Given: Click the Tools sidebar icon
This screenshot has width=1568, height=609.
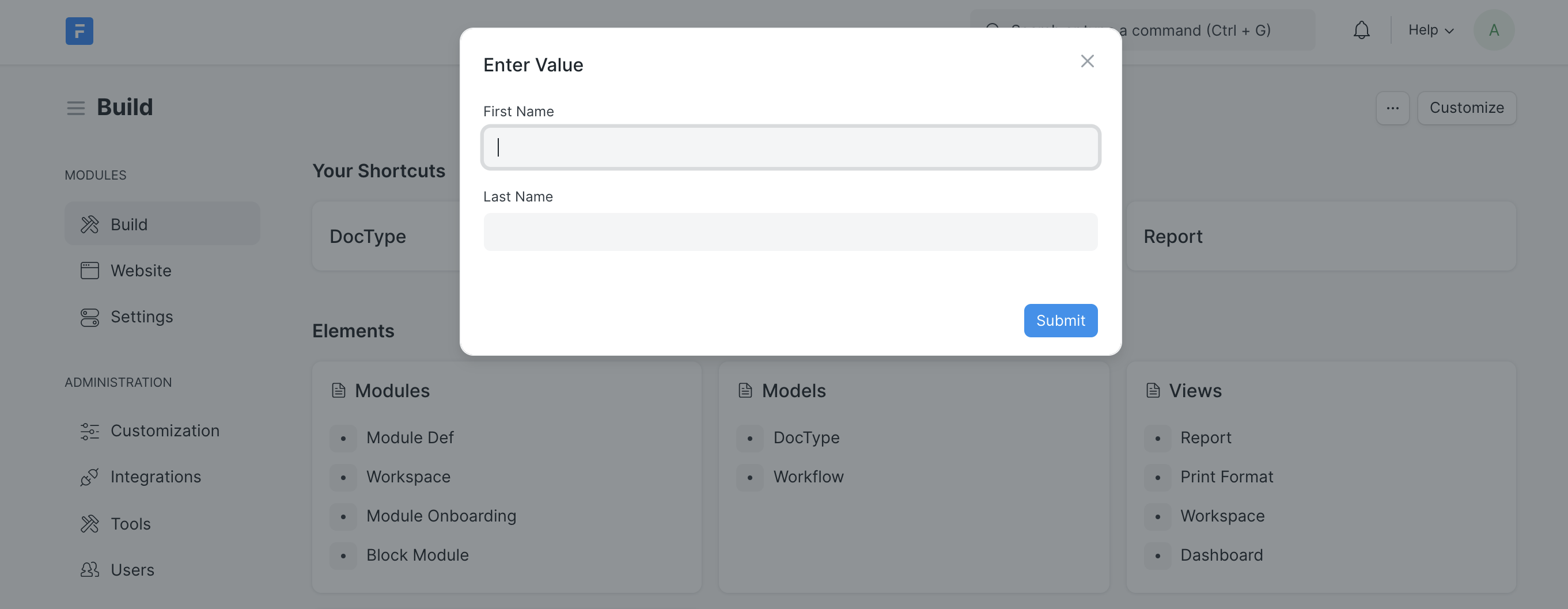Looking at the screenshot, I should (x=89, y=524).
